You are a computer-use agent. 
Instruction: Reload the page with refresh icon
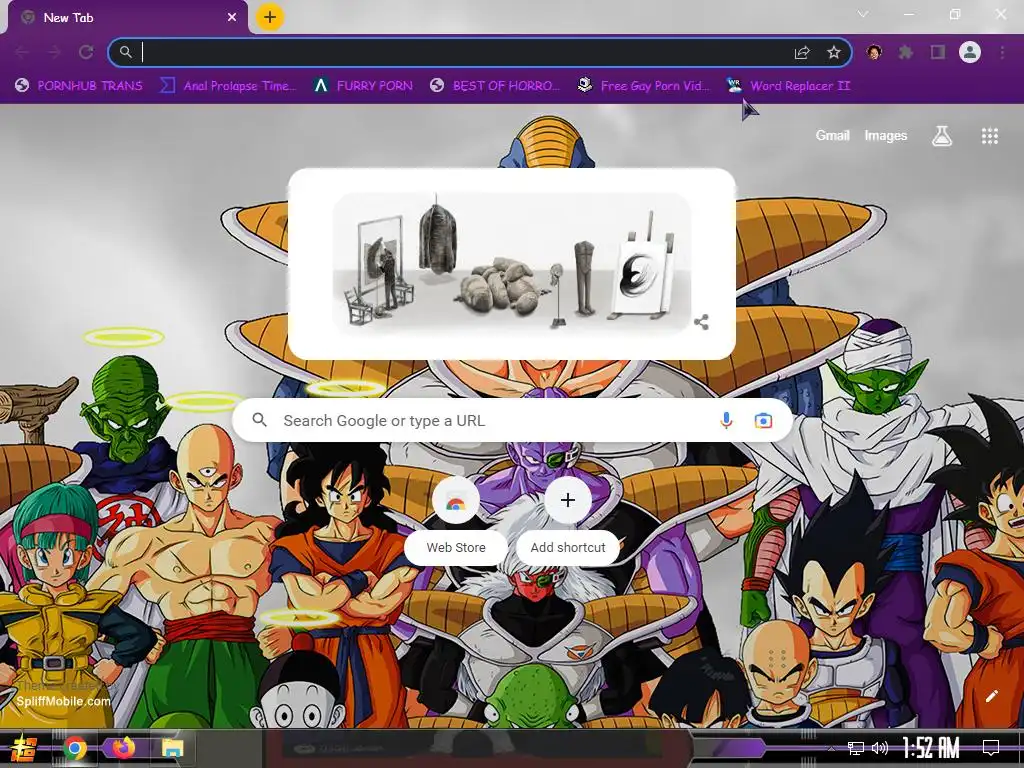pyautogui.click(x=86, y=52)
